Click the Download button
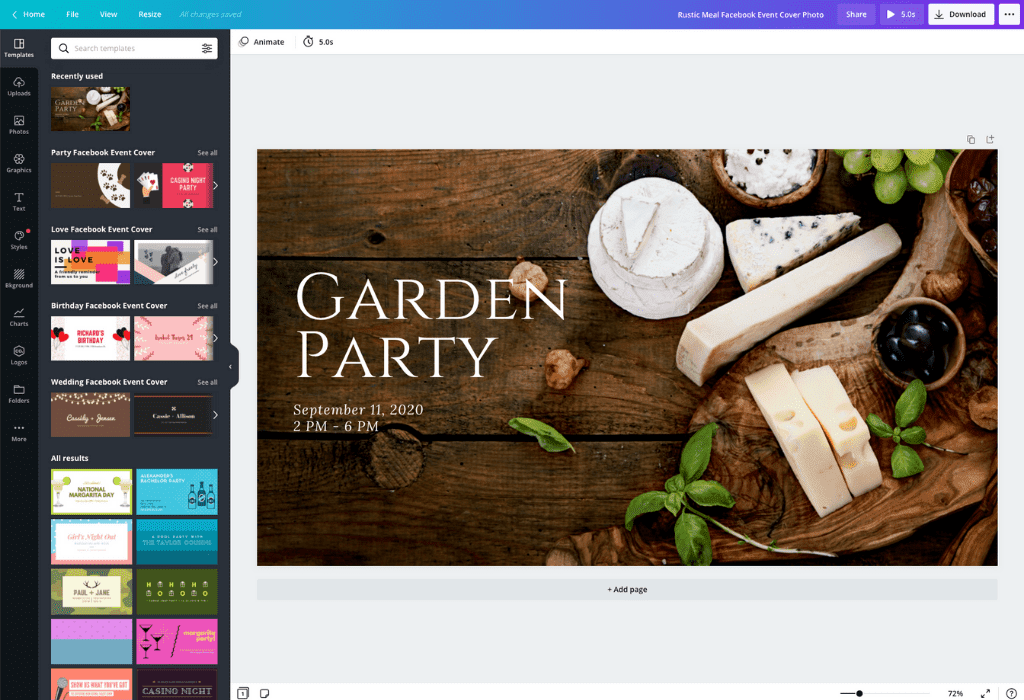 (x=959, y=14)
